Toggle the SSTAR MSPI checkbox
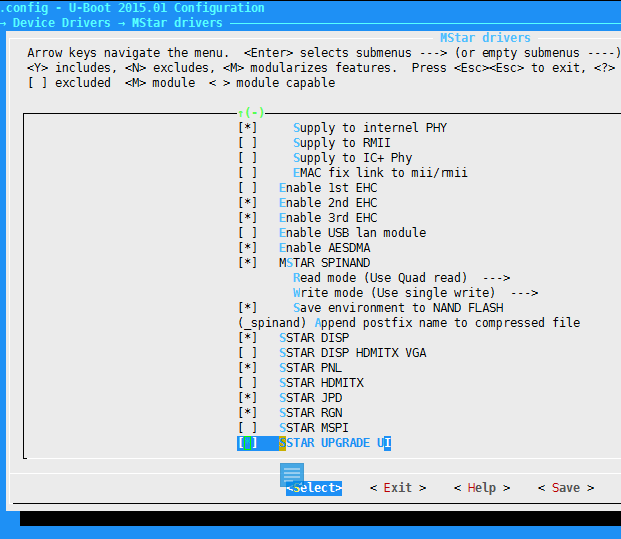621x539 pixels. click(x=248, y=428)
